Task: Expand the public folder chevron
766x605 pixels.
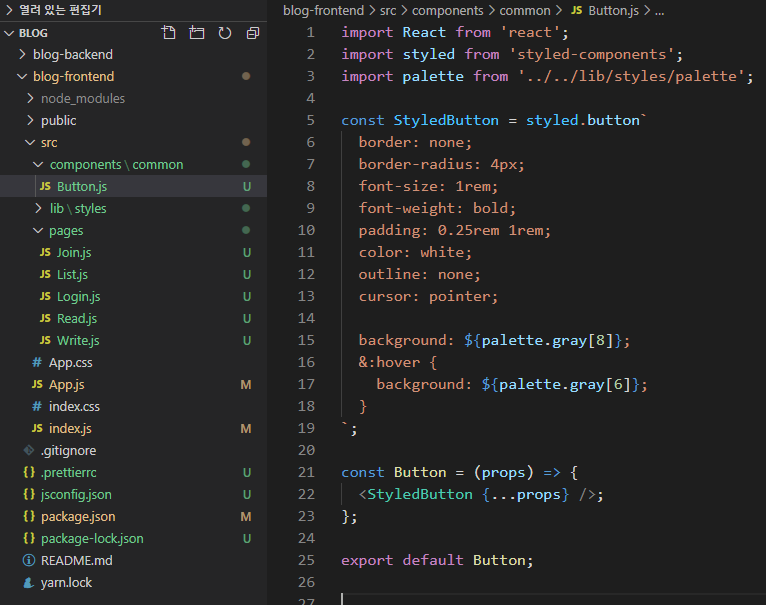Action: coord(30,120)
